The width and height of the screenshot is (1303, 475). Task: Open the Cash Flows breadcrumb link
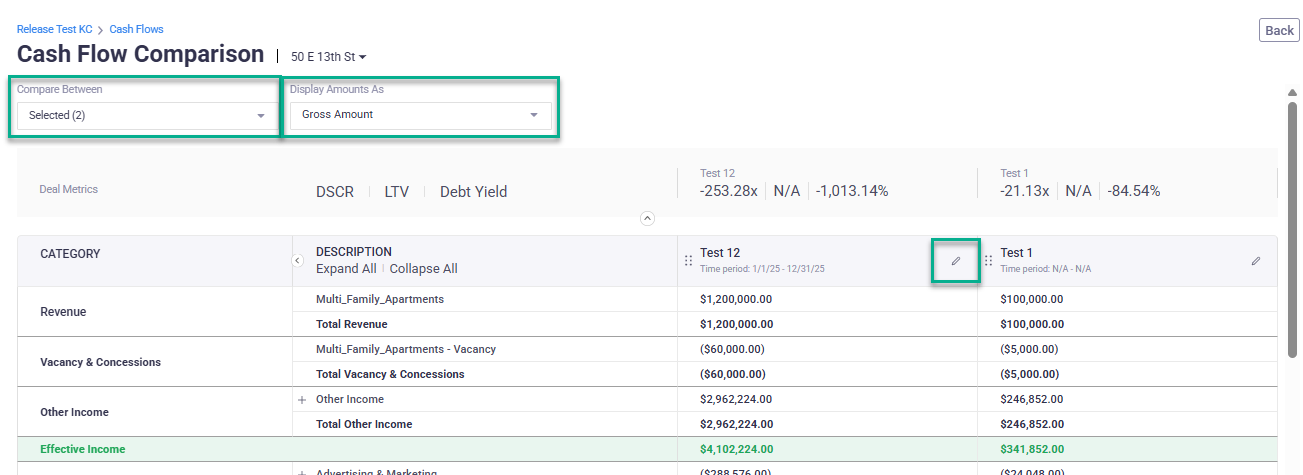click(x=136, y=30)
